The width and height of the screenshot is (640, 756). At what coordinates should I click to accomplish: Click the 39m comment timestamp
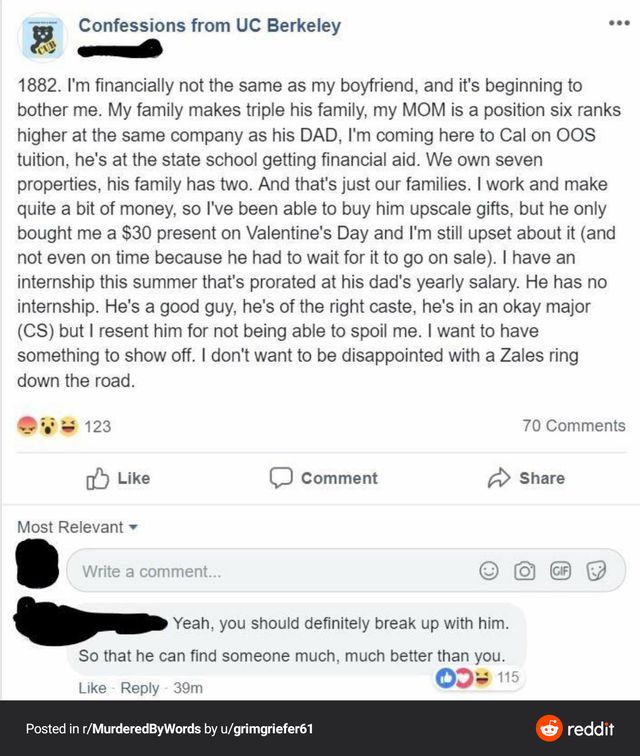[189, 688]
